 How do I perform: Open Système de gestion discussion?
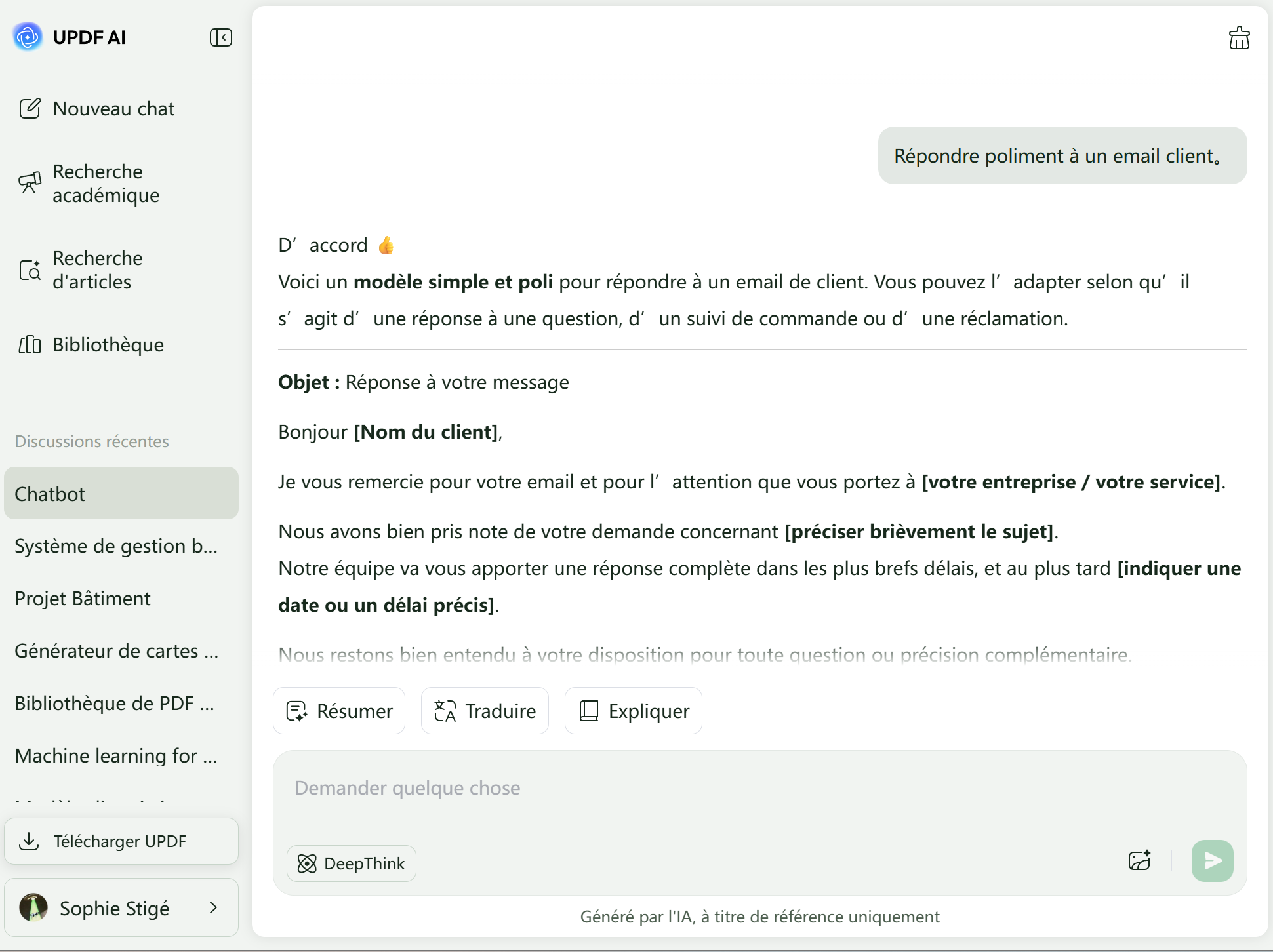point(116,545)
